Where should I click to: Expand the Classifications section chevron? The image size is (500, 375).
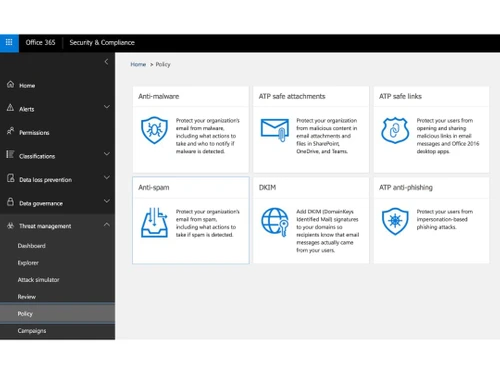pyautogui.click(x=107, y=154)
